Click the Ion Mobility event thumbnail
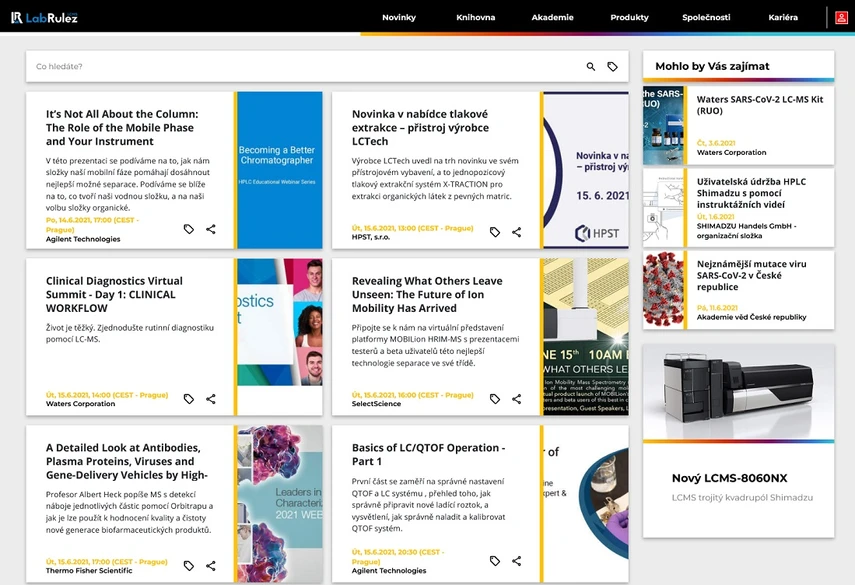Viewport: 855px width, 585px height. pyautogui.click(x=586, y=337)
